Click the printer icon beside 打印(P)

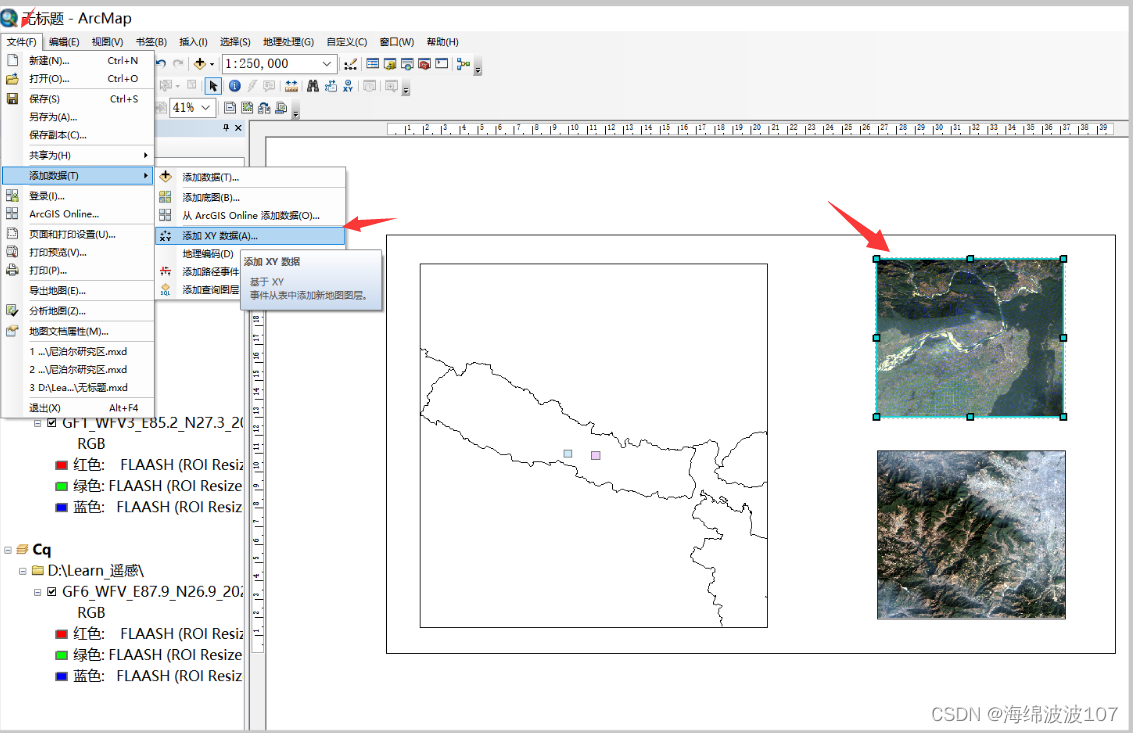12,270
